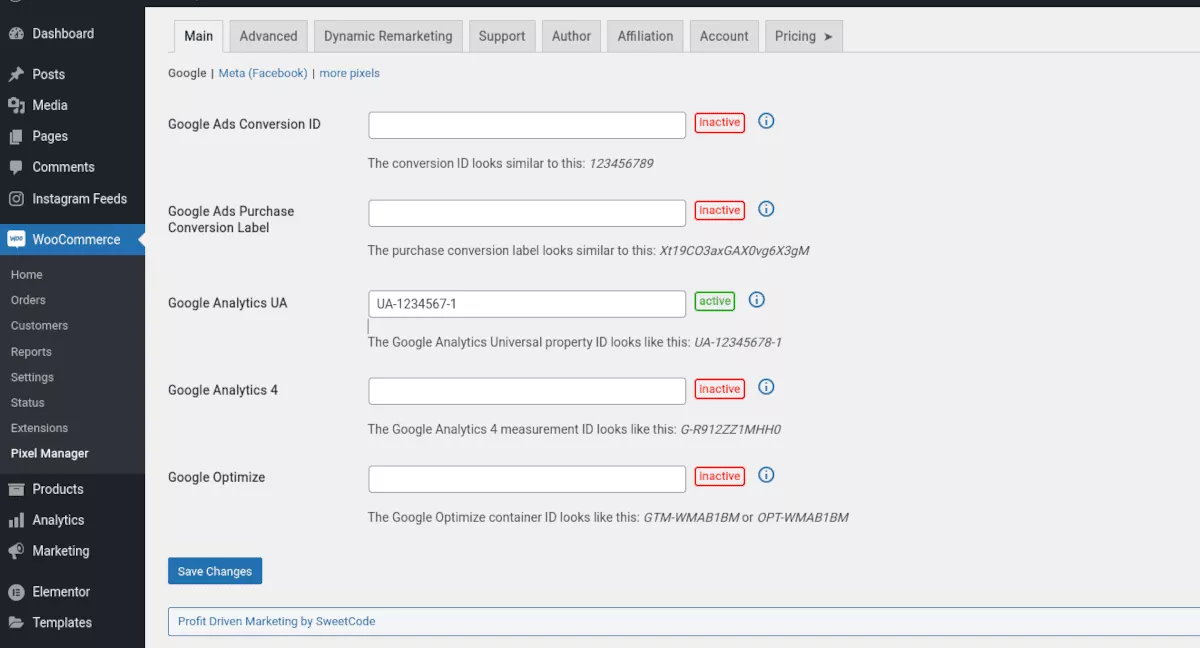Click the Products box icon

(16, 489)
